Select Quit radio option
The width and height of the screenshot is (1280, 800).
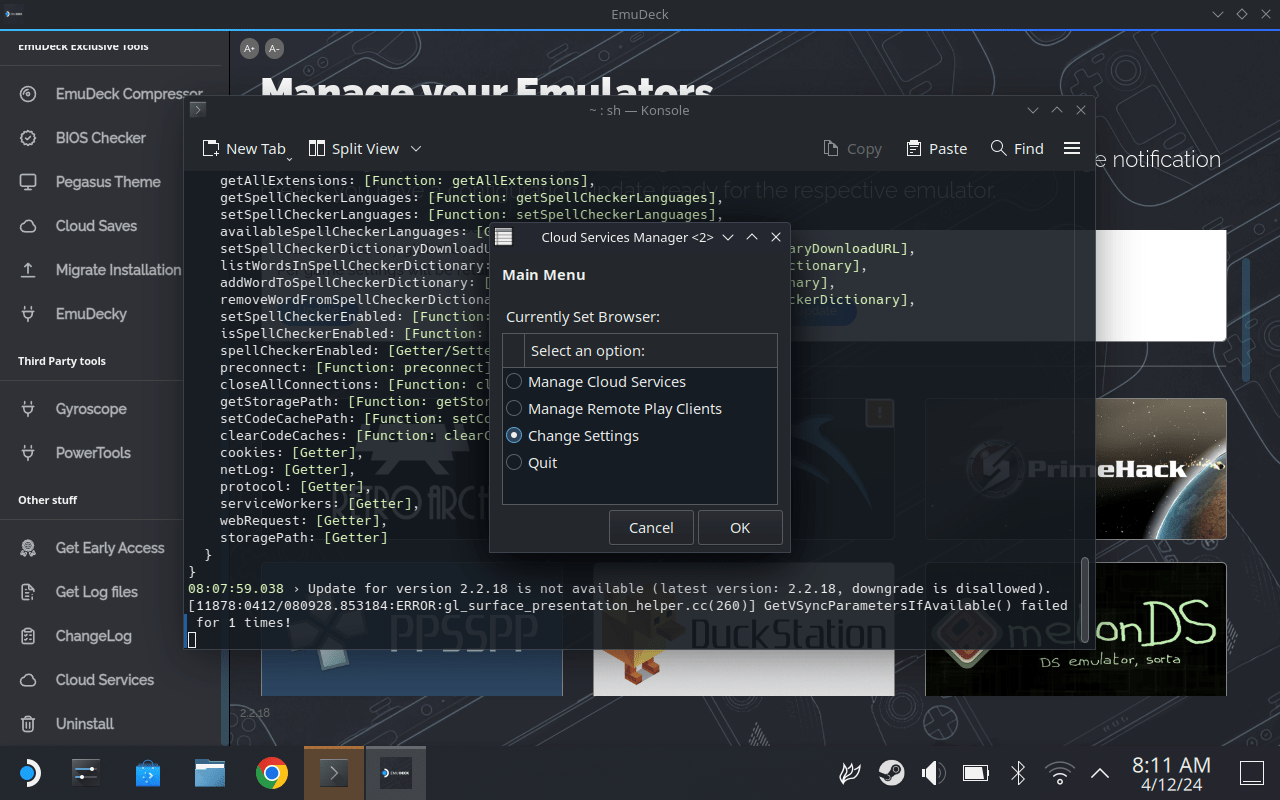(x=532, y=463)
